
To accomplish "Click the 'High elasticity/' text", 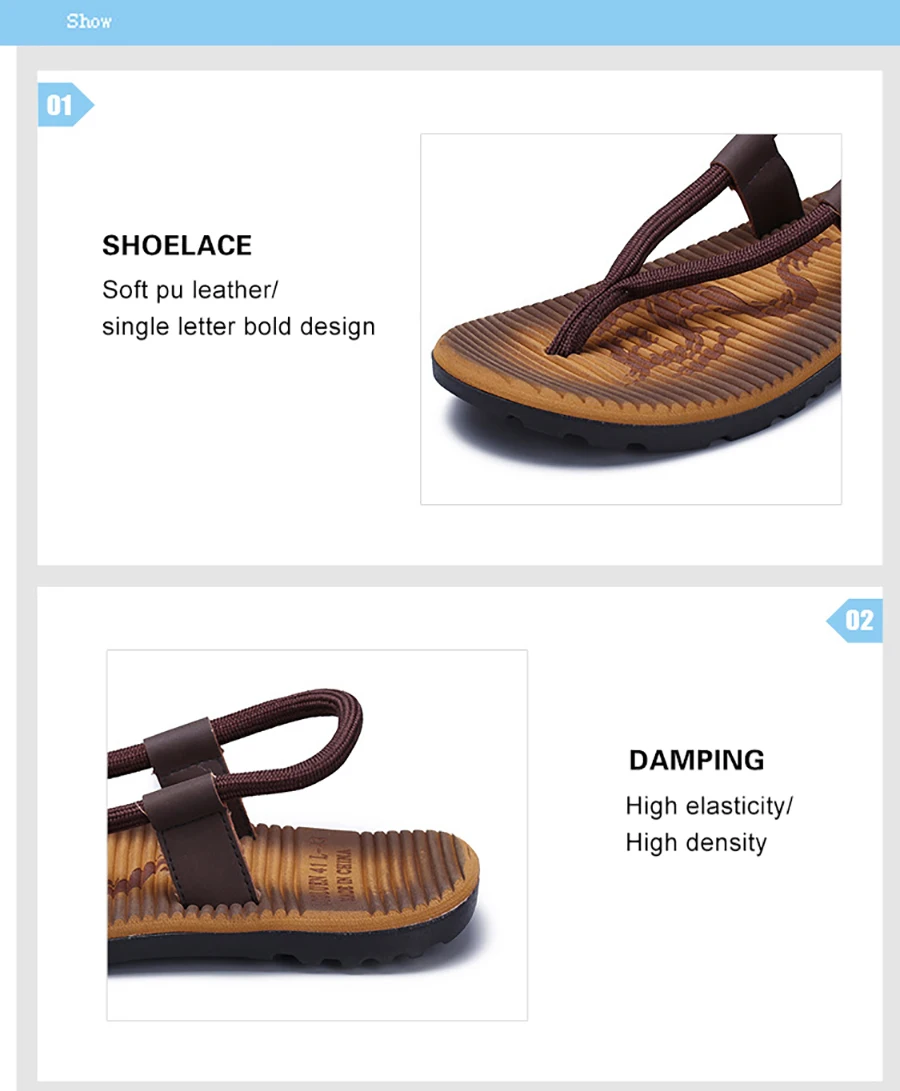I will [709, 806].
